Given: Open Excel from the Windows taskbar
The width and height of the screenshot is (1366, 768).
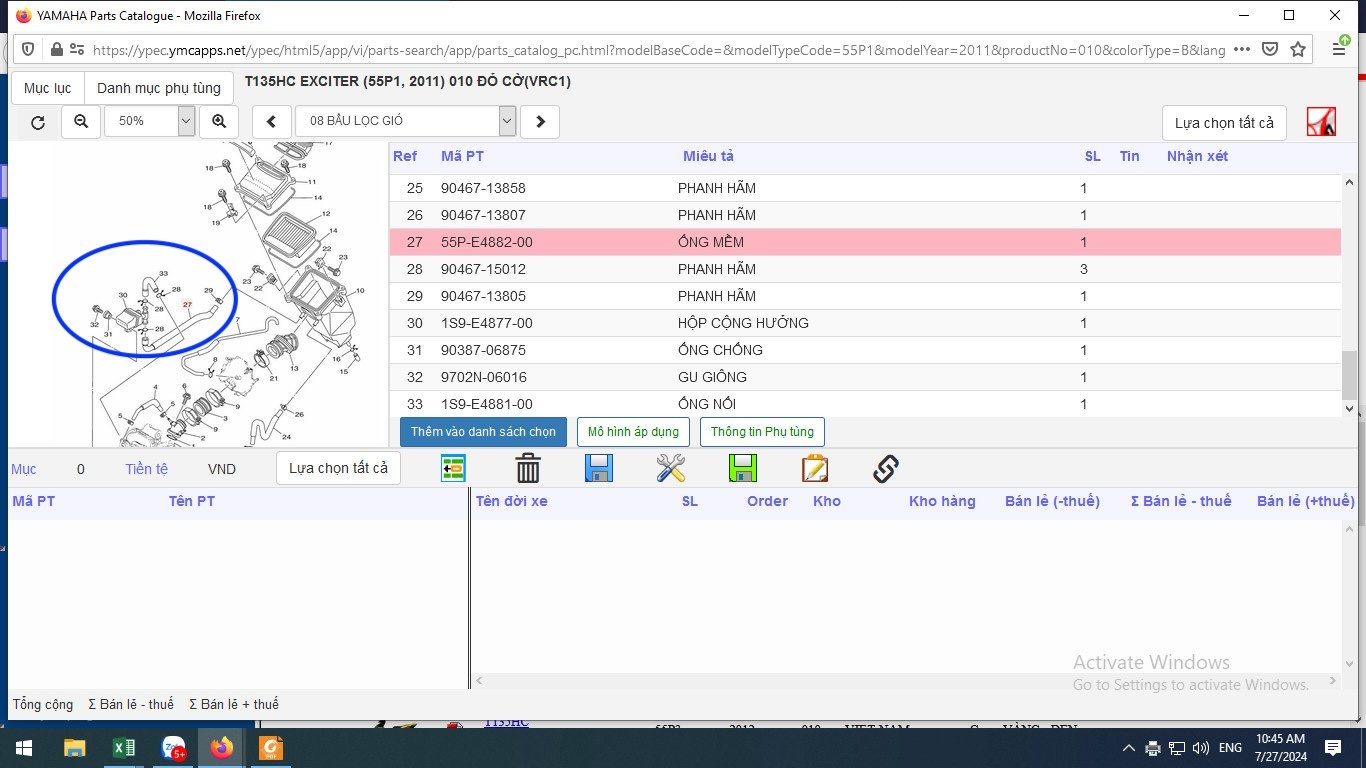Looking at the screenshot, I should point(124,748).
